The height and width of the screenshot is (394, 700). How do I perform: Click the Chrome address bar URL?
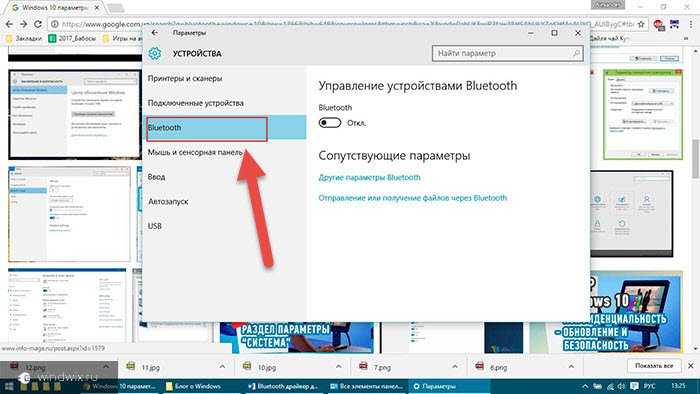348,24
